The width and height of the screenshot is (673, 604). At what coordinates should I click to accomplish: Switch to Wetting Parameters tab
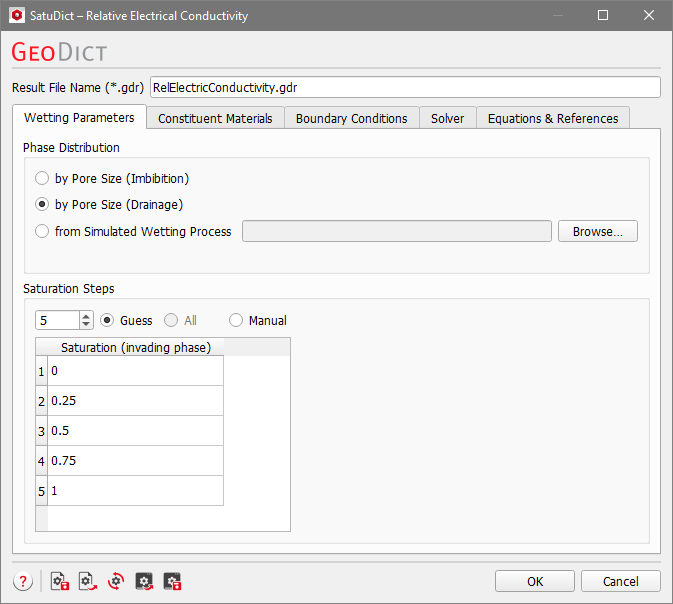79,117
